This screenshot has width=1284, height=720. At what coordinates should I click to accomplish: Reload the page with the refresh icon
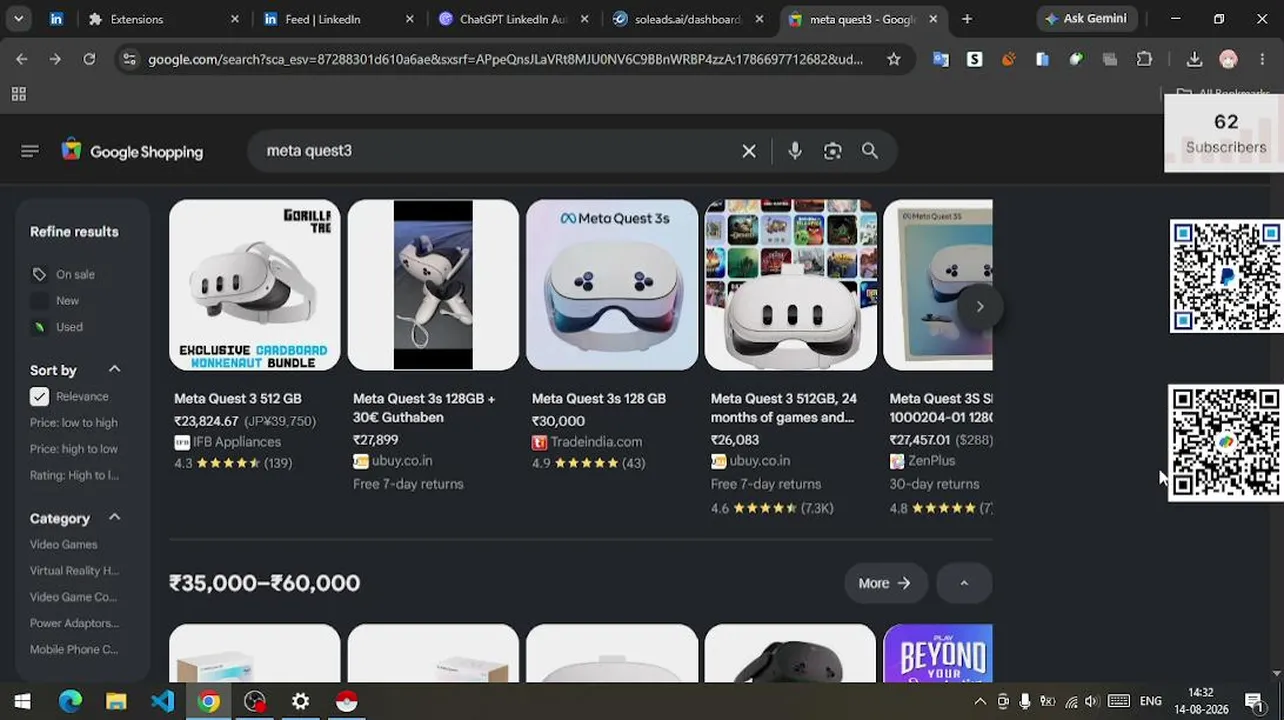click(x=89, y=59)
